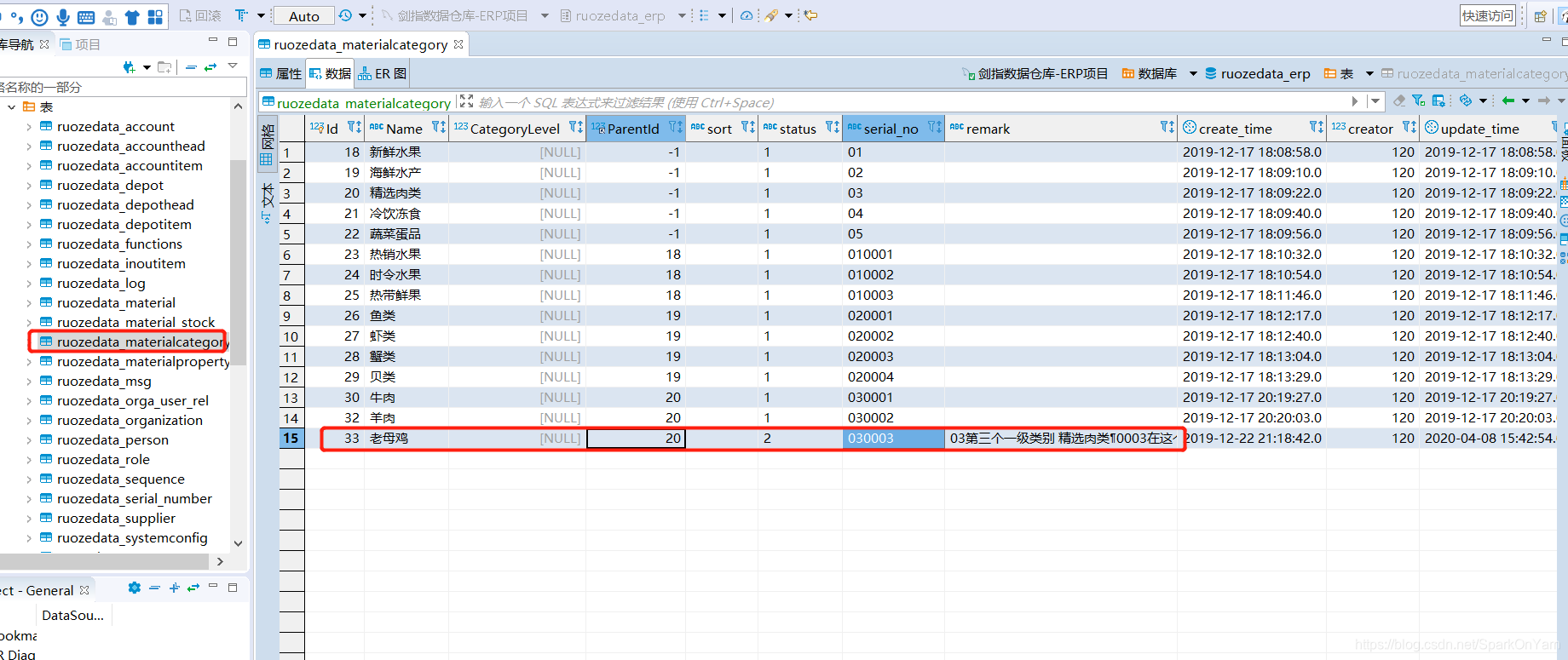The image size is (1568, 660).
Task: Click the microphone icon in the top toolbar
Action: pos(62,17)
